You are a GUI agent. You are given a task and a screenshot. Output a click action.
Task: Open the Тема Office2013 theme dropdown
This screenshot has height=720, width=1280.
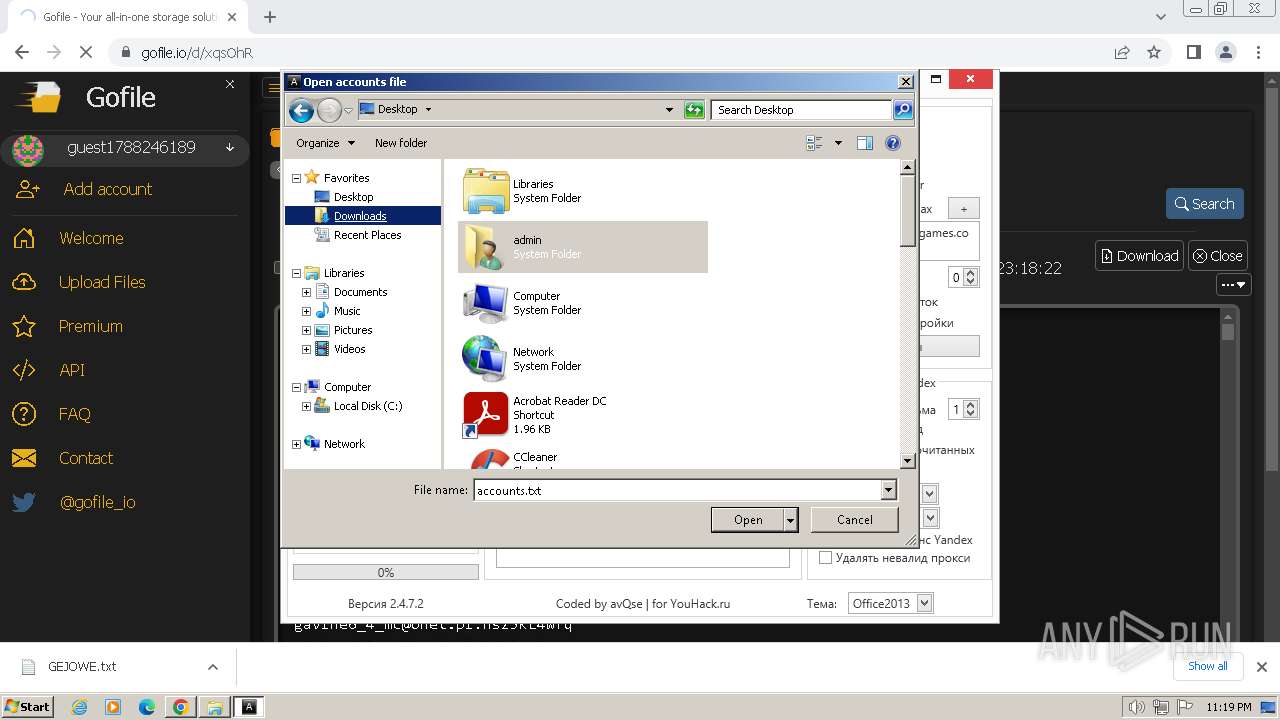coord(924,603)
